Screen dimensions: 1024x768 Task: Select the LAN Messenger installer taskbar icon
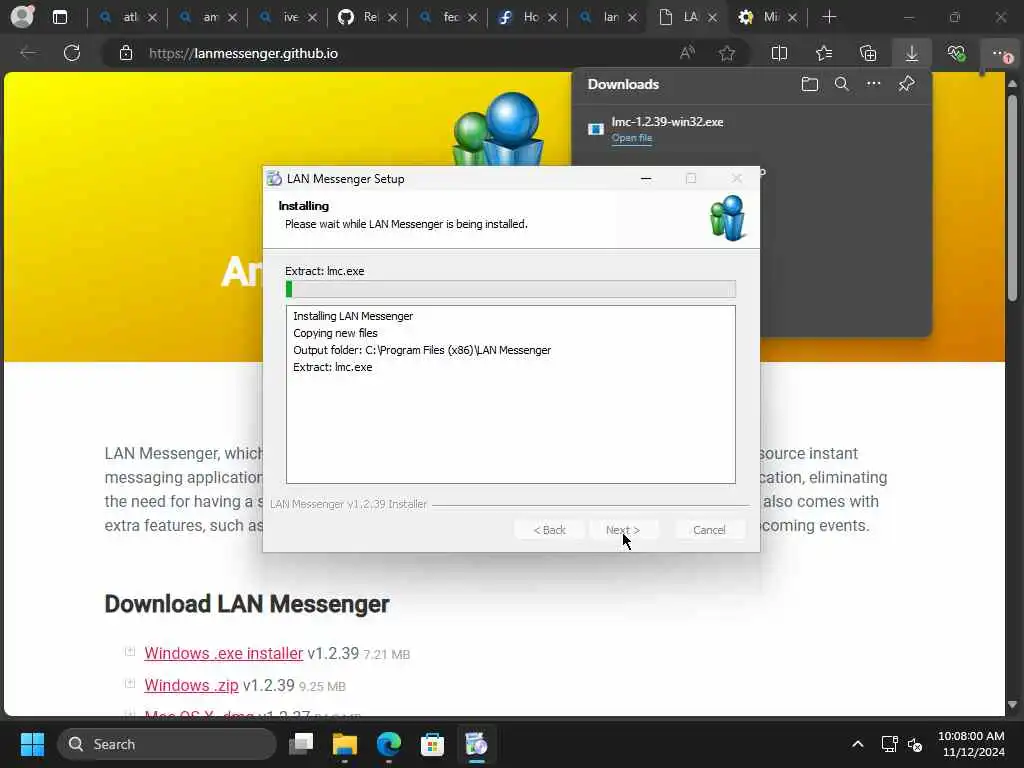[x=476, y=744]
